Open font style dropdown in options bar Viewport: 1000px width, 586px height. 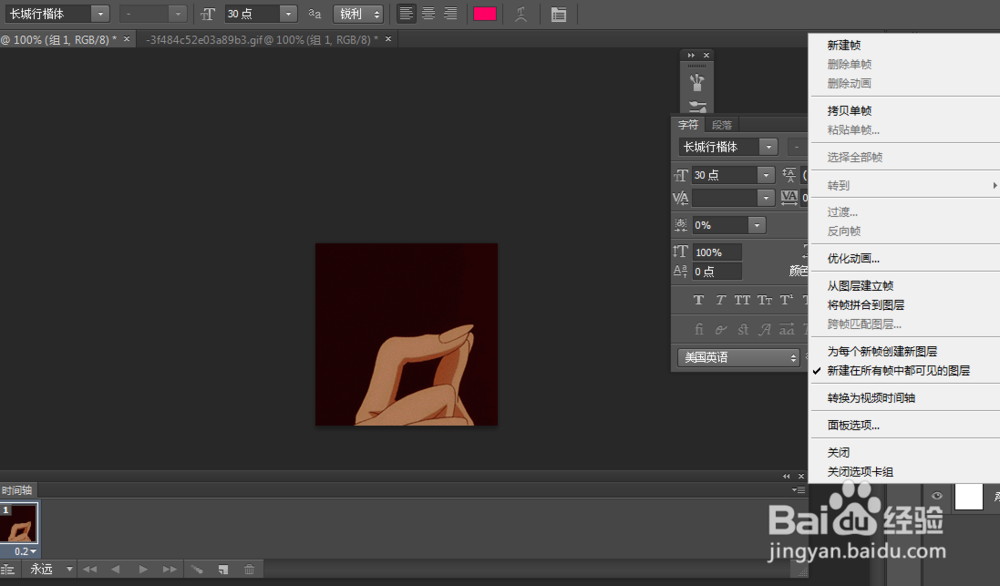(x=177, y=13)
